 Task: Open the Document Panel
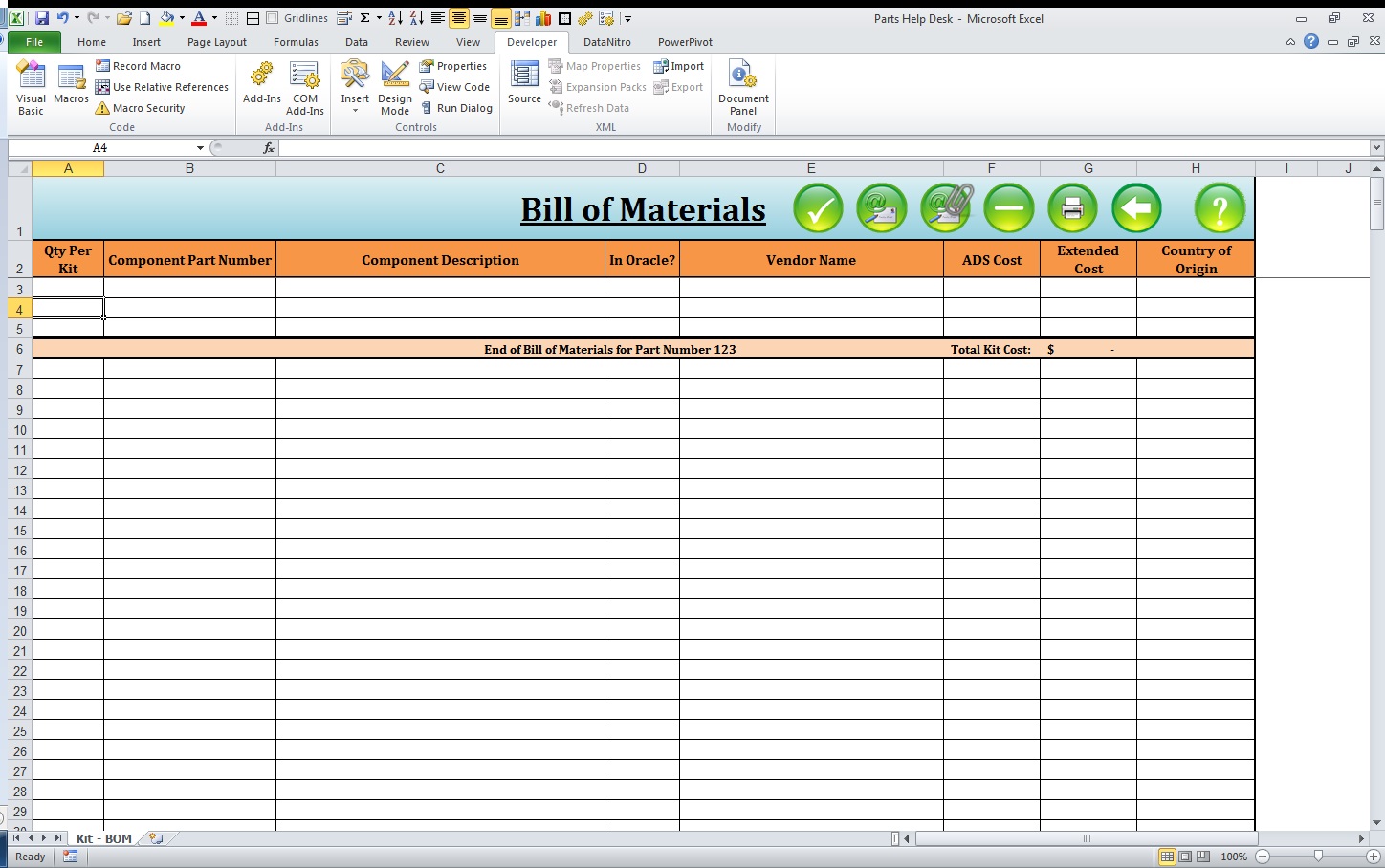743,87
